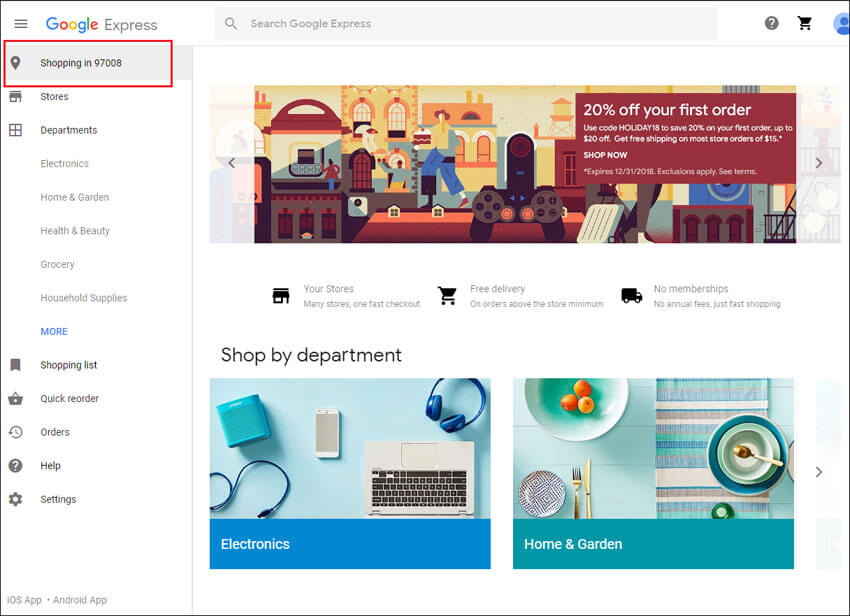
Task: Click the Free delivery text
Action: (x=498, y=289)
